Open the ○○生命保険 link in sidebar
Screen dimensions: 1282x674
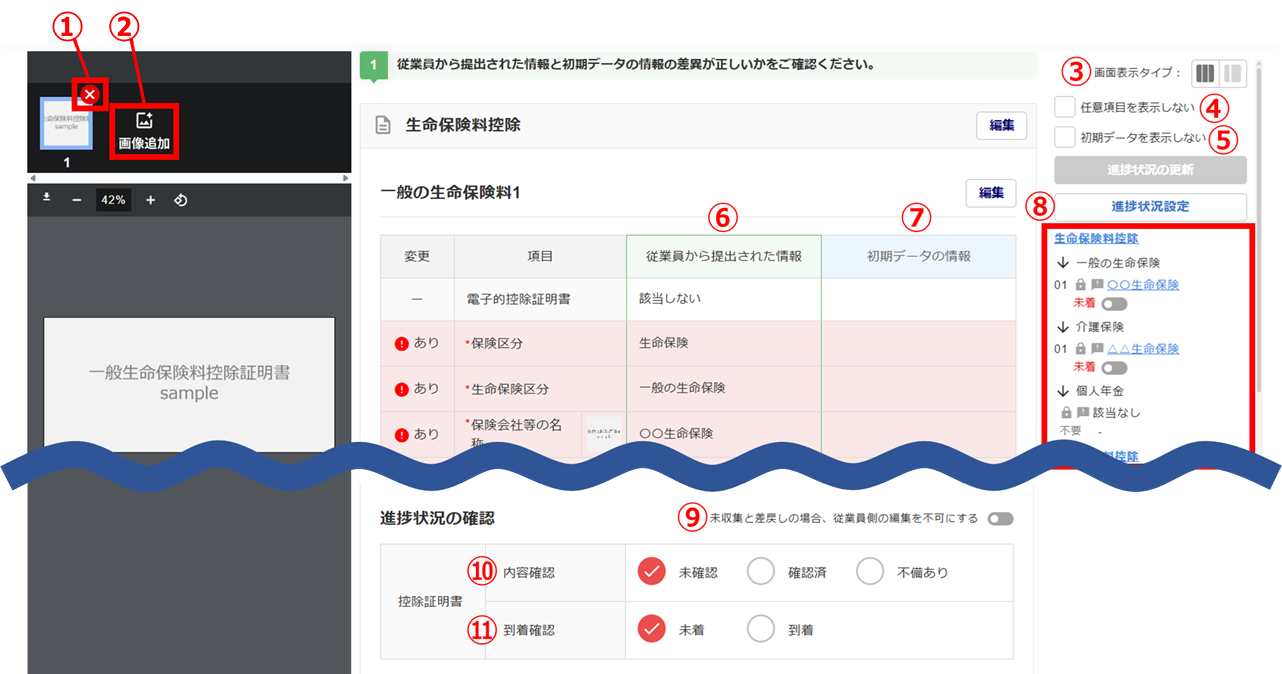click(1143, 285)
